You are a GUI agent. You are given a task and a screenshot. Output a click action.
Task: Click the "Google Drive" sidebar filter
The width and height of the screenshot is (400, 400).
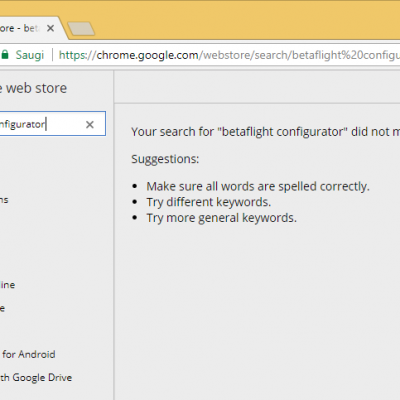pyautogui.click(x=36, y=378)
